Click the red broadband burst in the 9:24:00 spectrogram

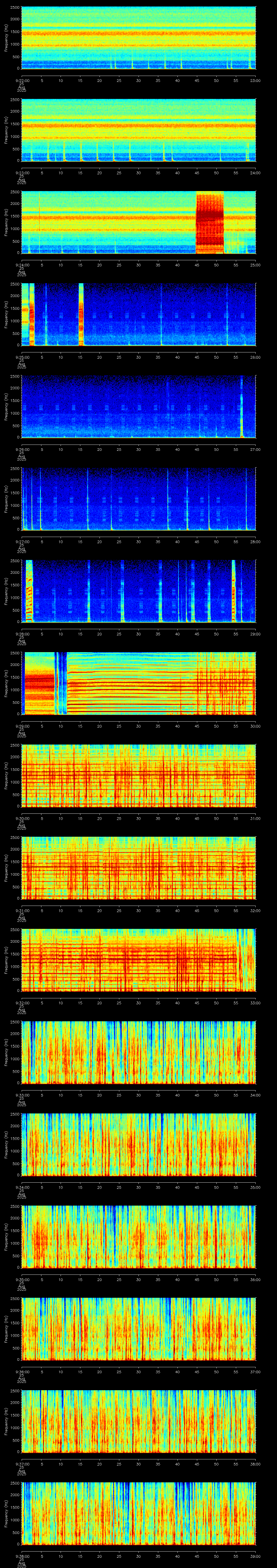click(x=210, y=222)
